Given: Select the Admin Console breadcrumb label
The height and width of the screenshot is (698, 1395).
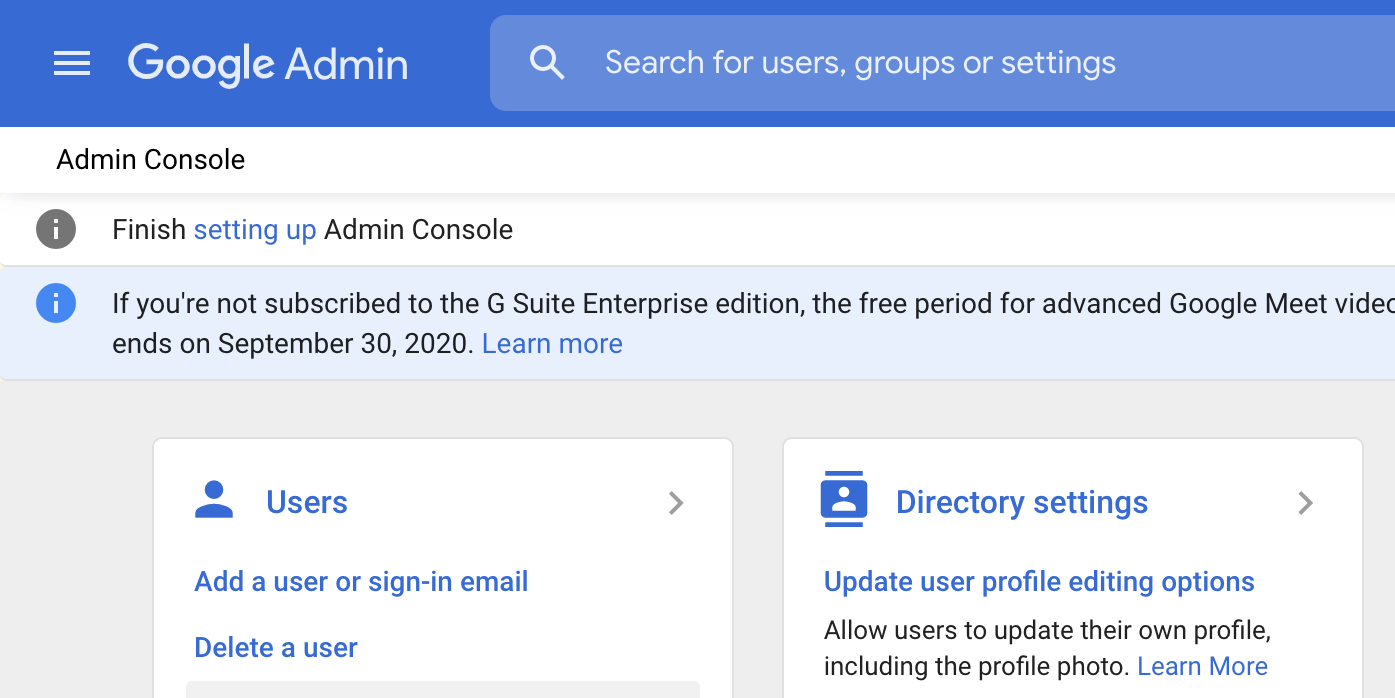Looking at the screenshot, I should 150,159.
